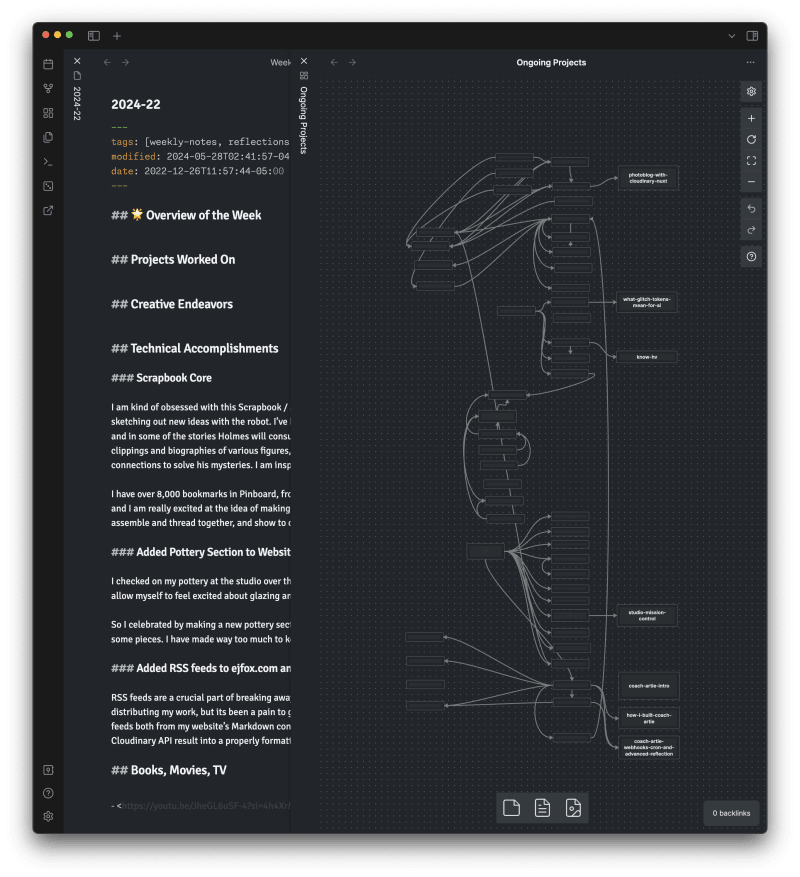Screen dimensions: 800x877
Task: Click the Projects Worked On heading
Action: tap(173, 260)
